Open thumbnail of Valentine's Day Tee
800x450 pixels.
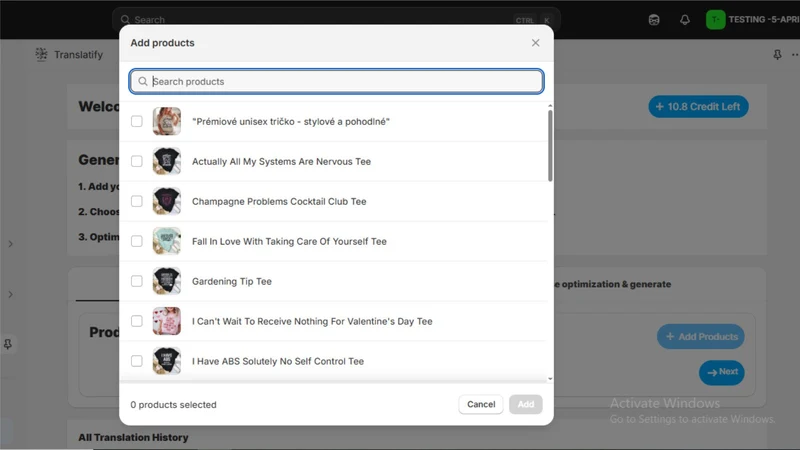pyautogui.click(x=167, y=321)
